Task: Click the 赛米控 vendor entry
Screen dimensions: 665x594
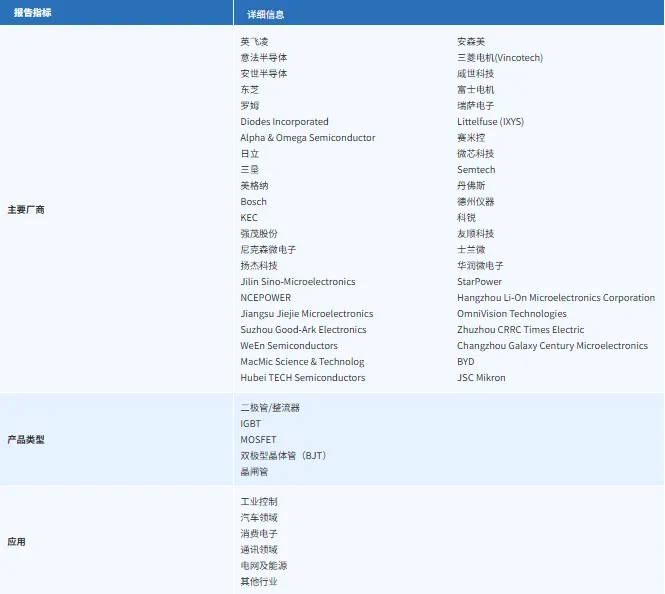Action: 471,138
